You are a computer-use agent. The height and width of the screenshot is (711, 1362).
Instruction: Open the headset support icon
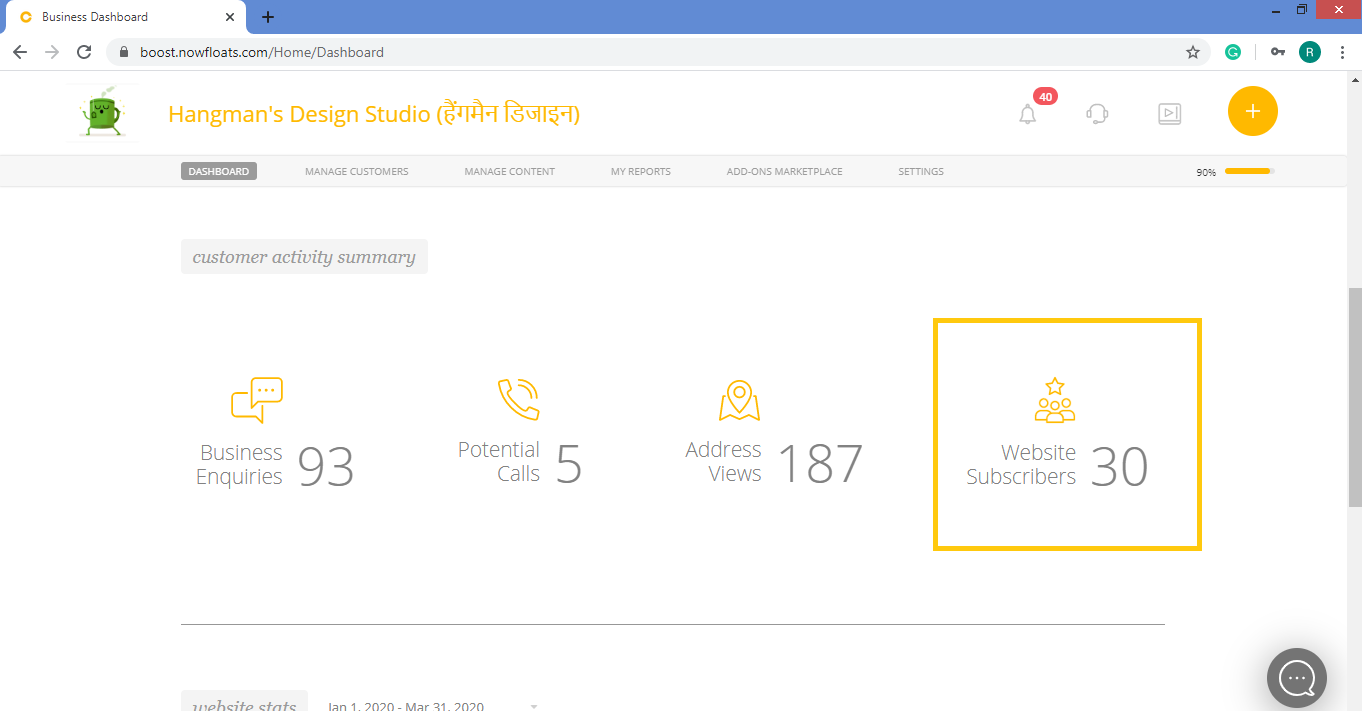(1097, 114)
